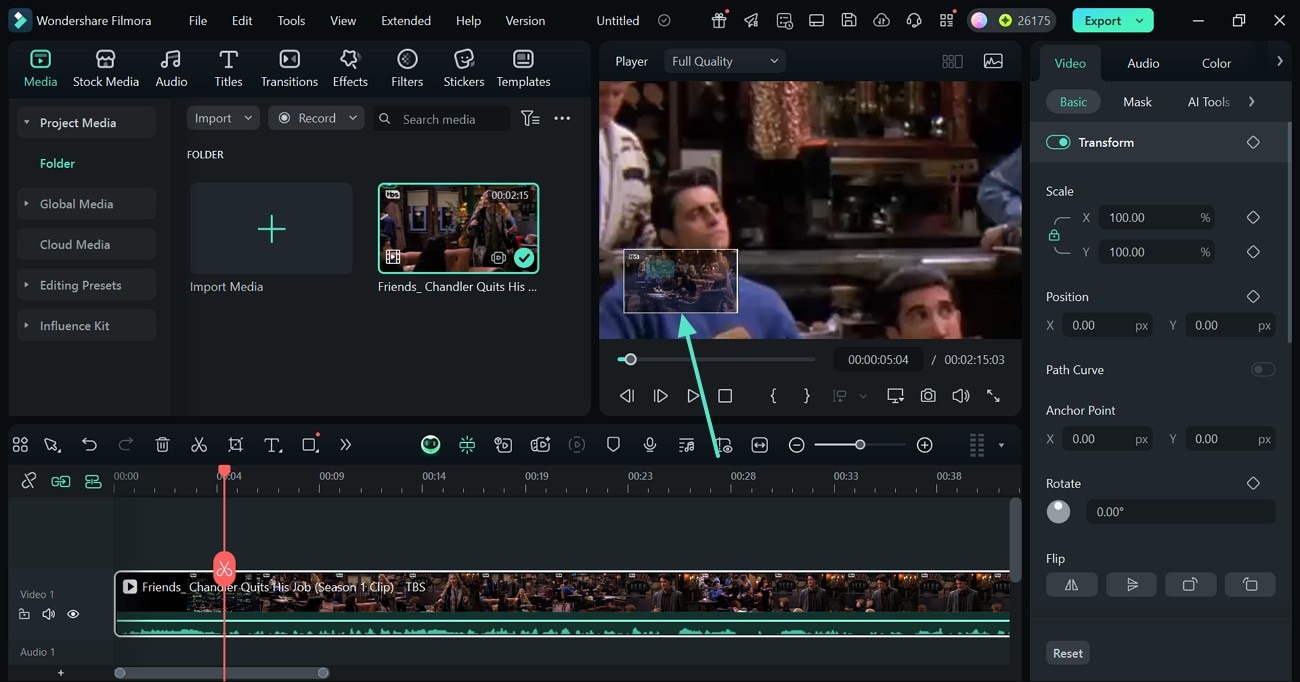The height and width of the screenshot is (682, 1300).
Task: Disable the Transform toggle
Action: click(1057, 142)
